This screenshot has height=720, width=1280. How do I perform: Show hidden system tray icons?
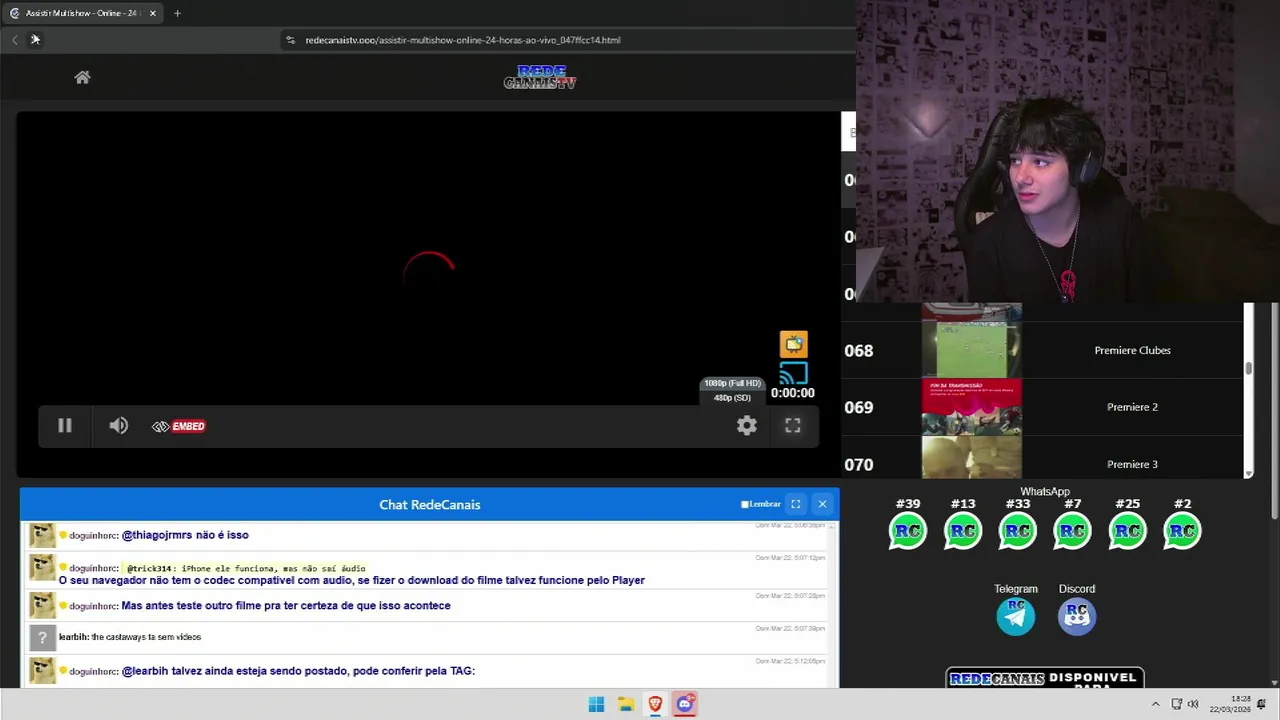click(1155, 704)
